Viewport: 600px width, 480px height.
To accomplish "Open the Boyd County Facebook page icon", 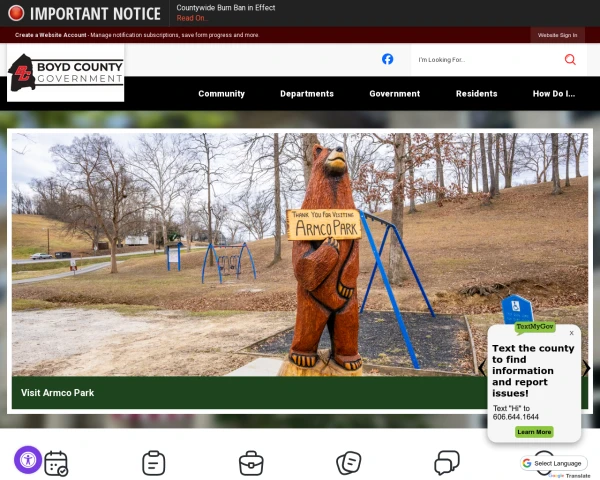I will click(x=387, y=59).
